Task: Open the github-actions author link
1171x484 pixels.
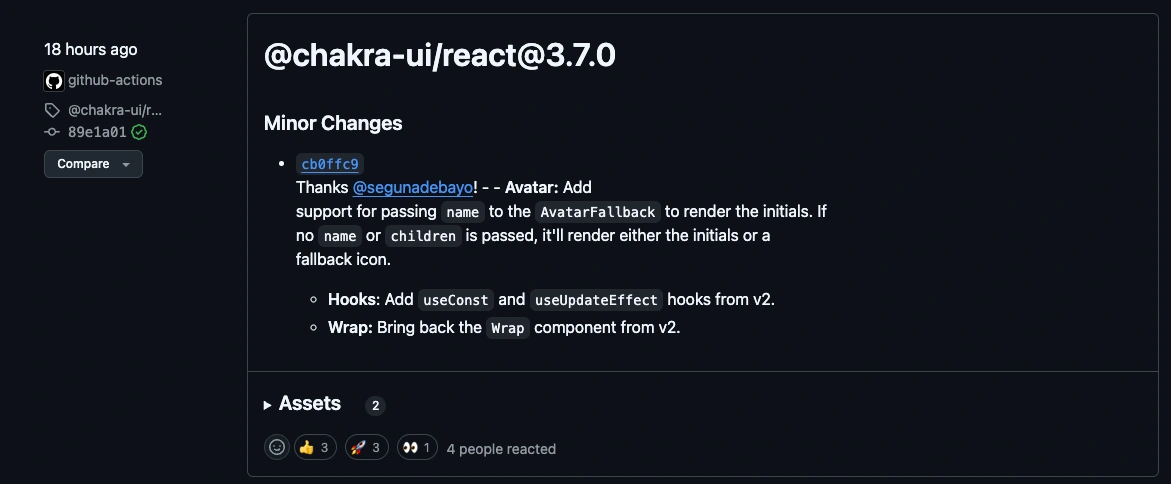Action: click(x=115, y=80)
